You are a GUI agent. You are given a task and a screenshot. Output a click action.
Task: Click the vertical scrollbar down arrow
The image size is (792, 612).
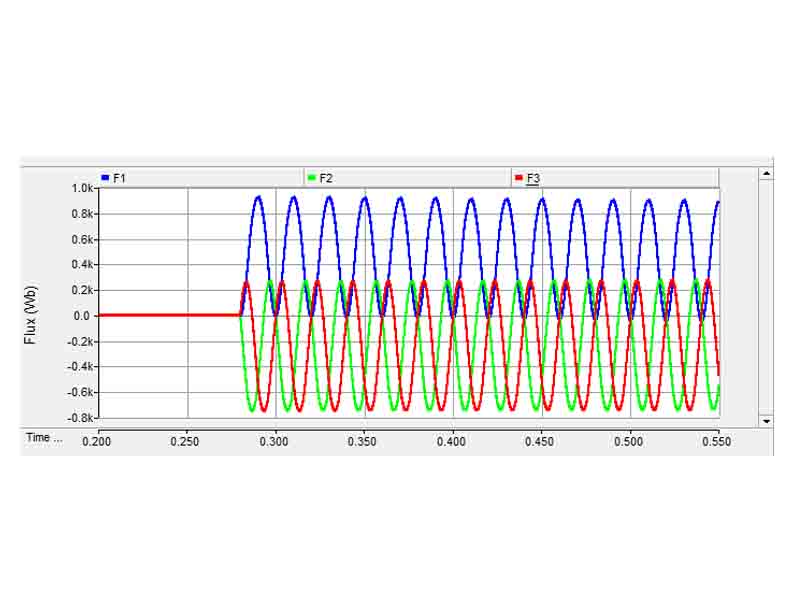[x=766, y=421]
